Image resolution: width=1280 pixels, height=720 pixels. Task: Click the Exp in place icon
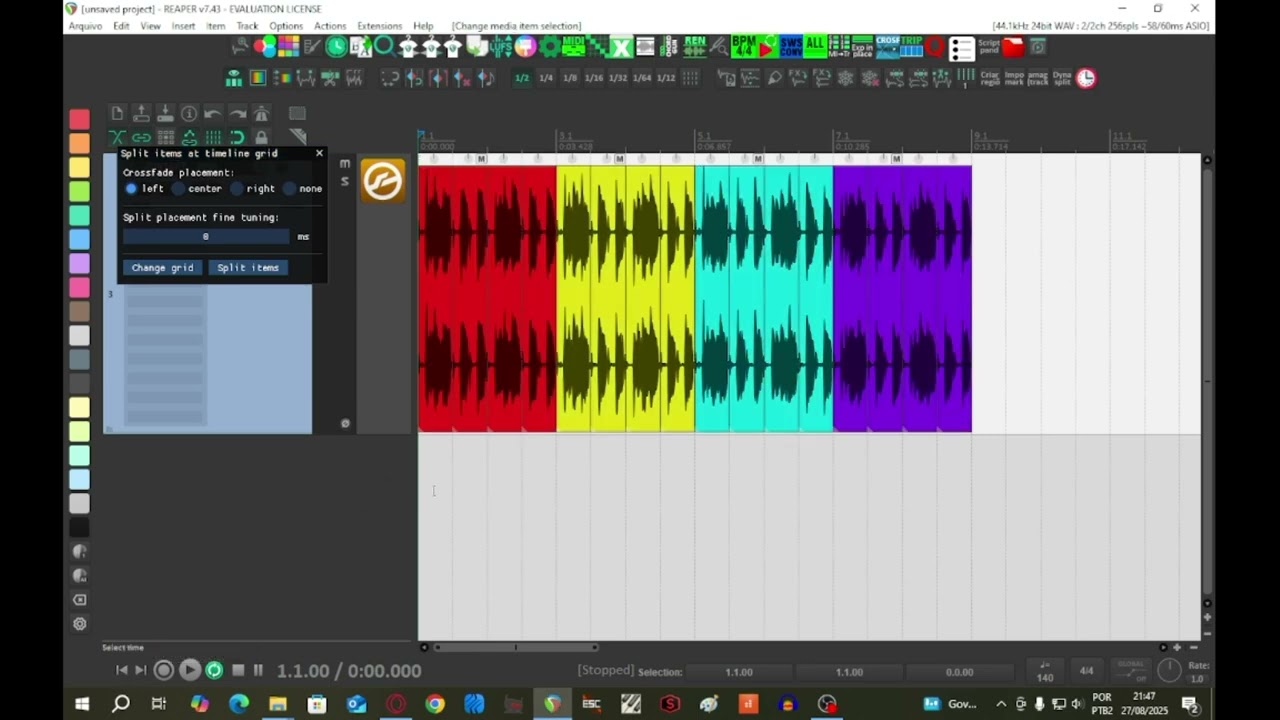[x=863, y=46]
